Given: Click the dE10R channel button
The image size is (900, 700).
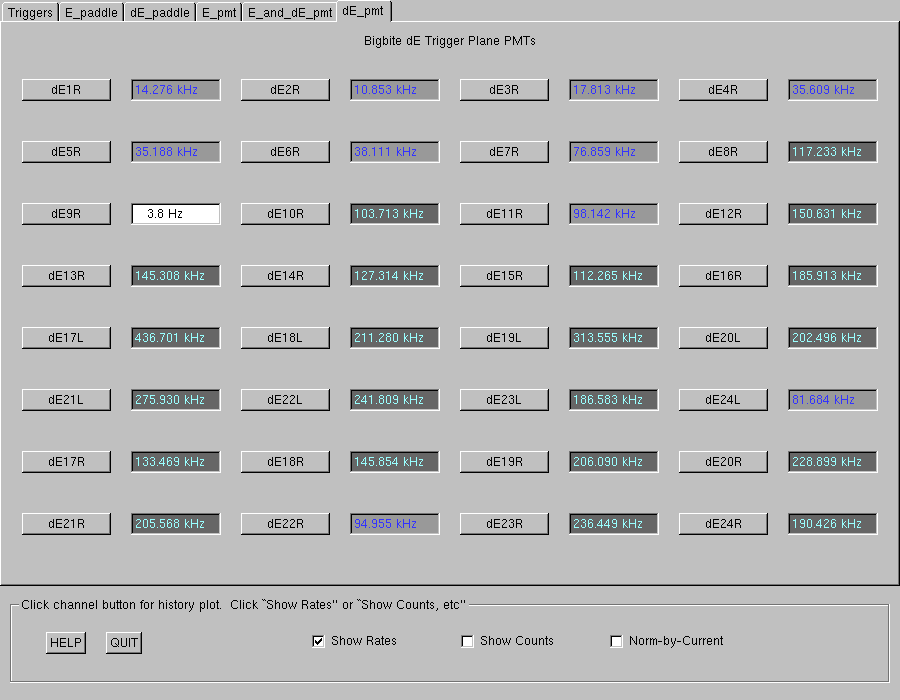Looking at the screenshot, I should click(285, 214).
